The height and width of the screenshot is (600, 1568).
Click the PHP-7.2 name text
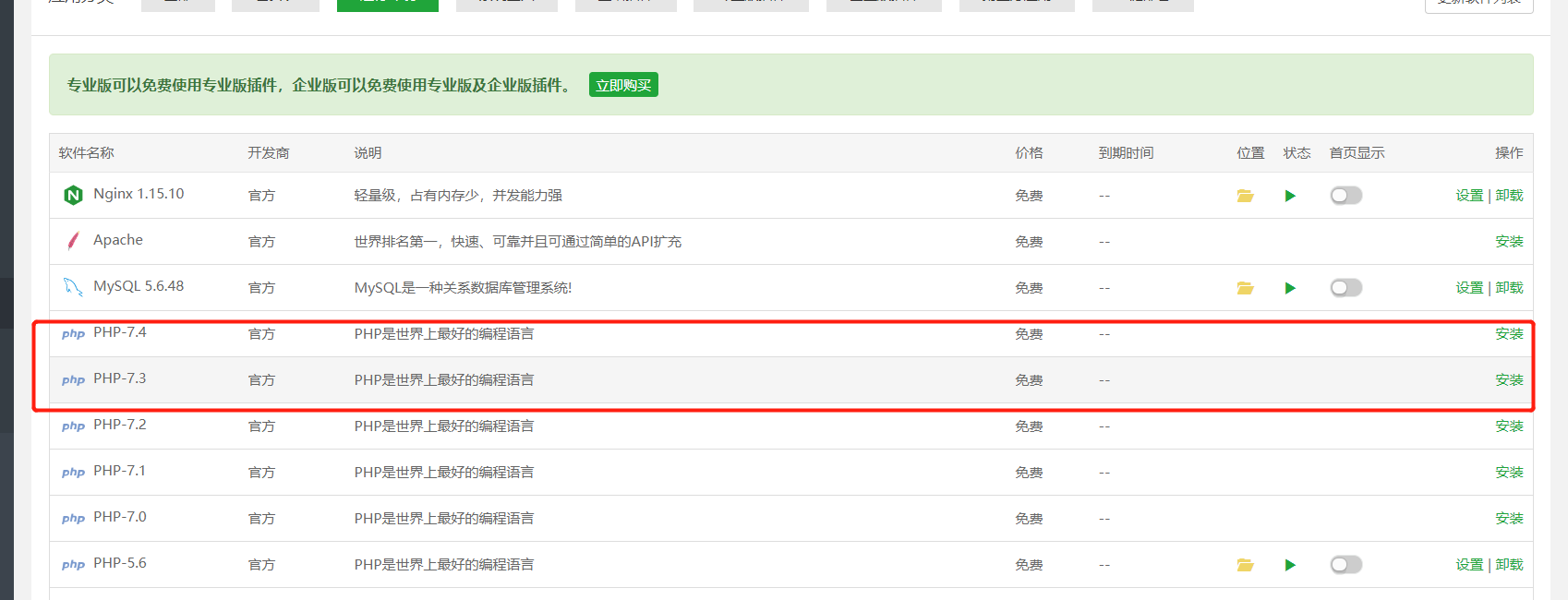point(120,425)
